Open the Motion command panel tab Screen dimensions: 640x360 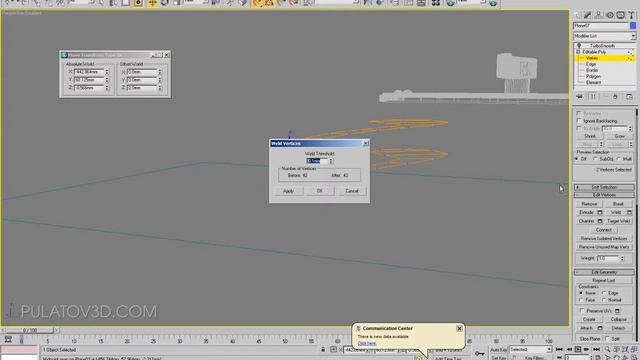click(610, 15)
